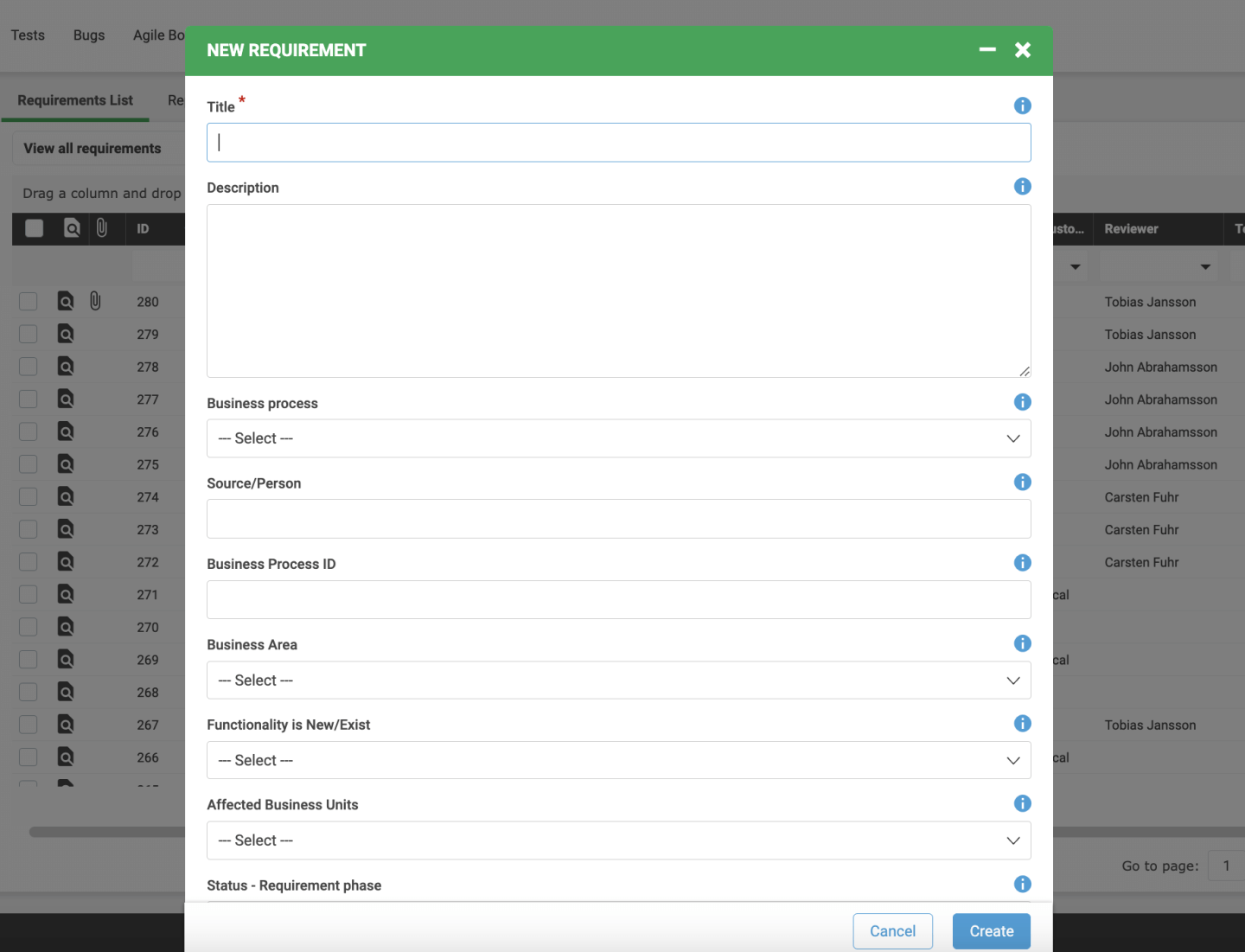Select all rows with the header checkbox
This screenshot has height=952, width=1245.
[x=33, y=227]
